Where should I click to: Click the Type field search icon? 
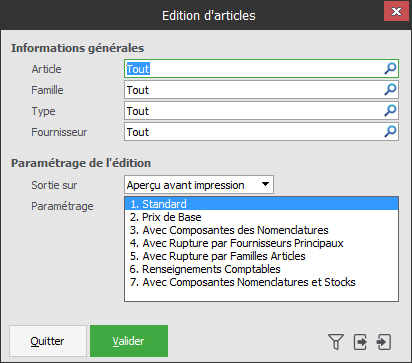390,111
